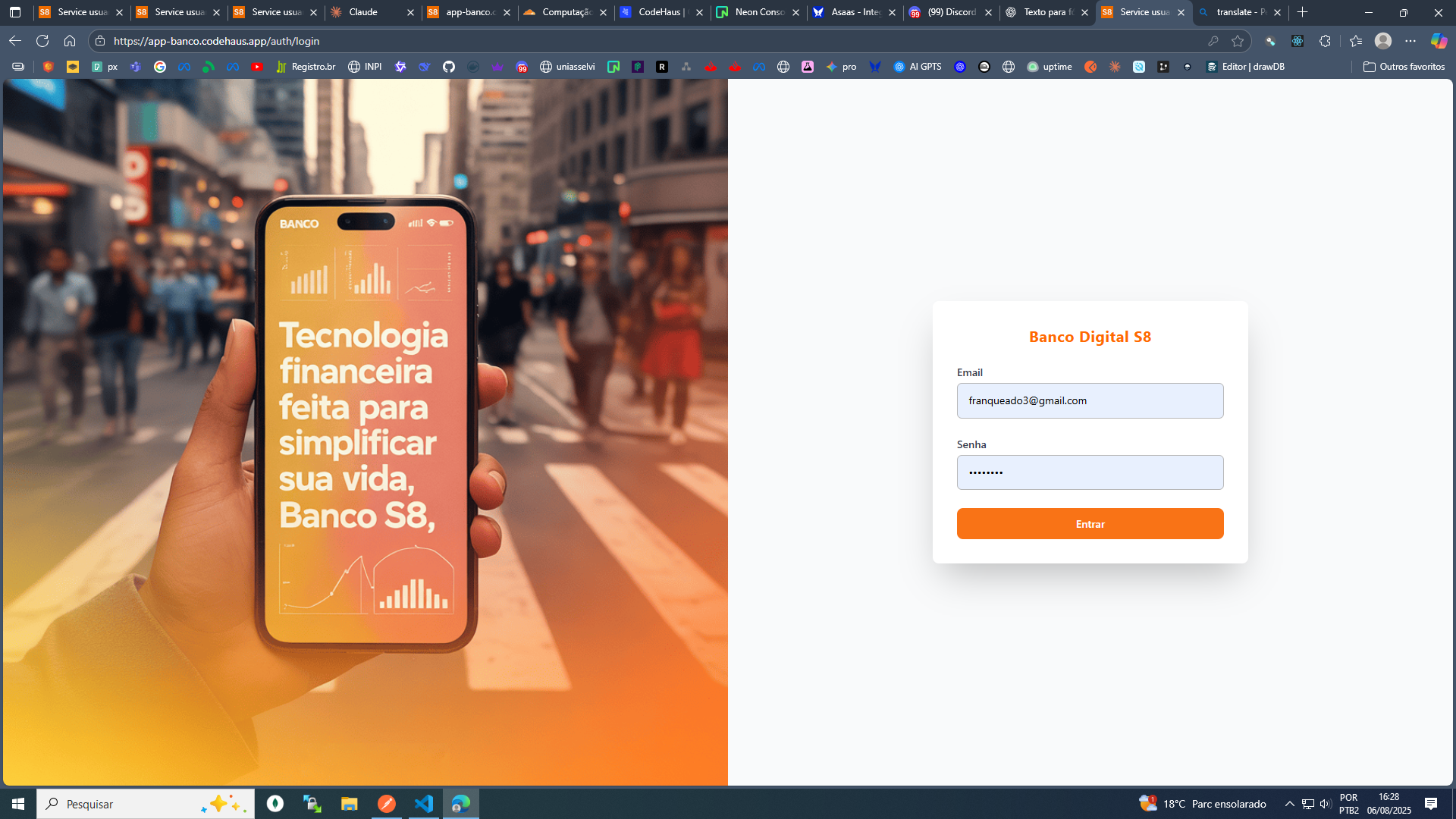Open the notification center icon
The width and height of the screenshot is (1456, 819).
1431,804
